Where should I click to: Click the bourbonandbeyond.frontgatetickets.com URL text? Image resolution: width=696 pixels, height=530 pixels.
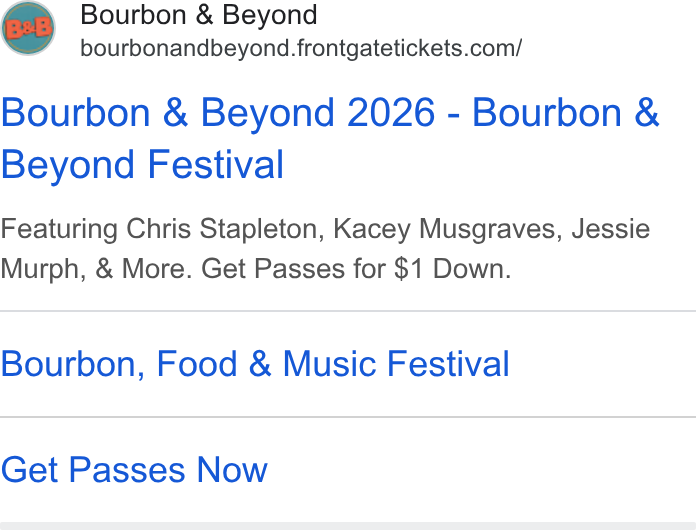tap(301, 48)
